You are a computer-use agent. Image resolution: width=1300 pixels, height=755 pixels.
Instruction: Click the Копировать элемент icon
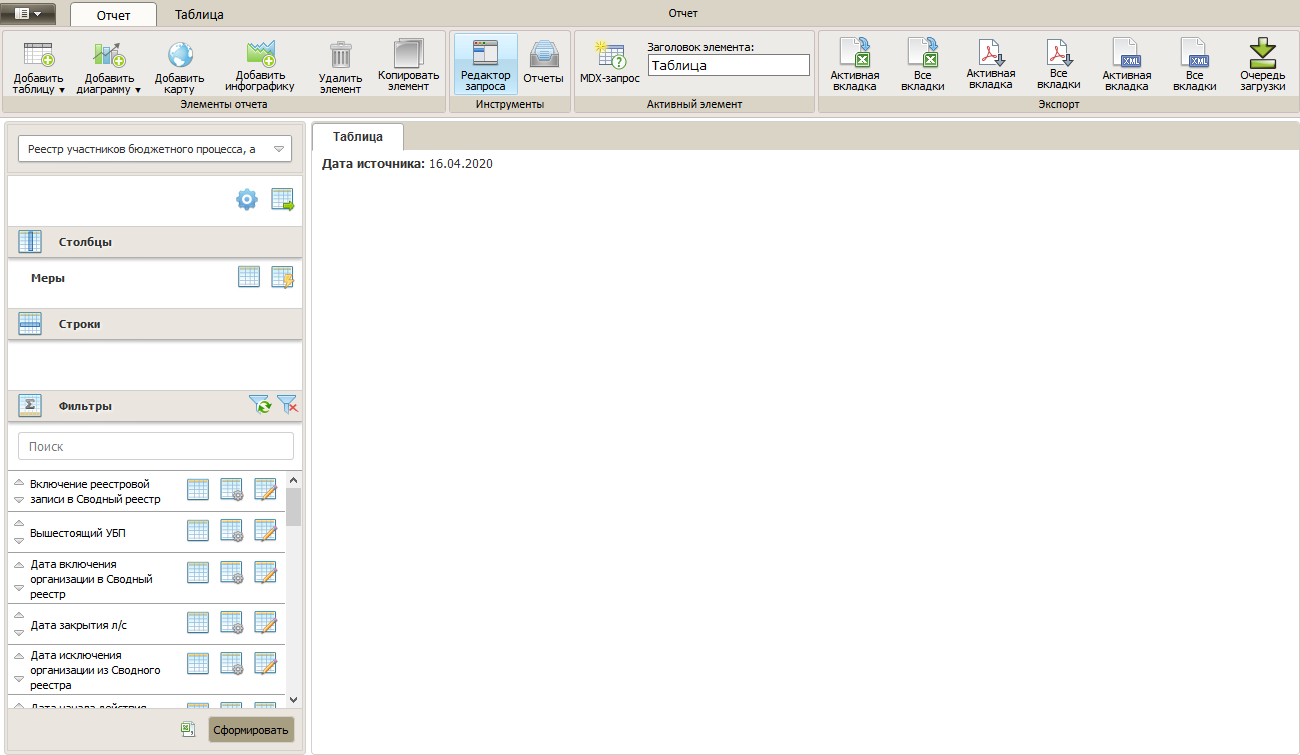point(408,55)
